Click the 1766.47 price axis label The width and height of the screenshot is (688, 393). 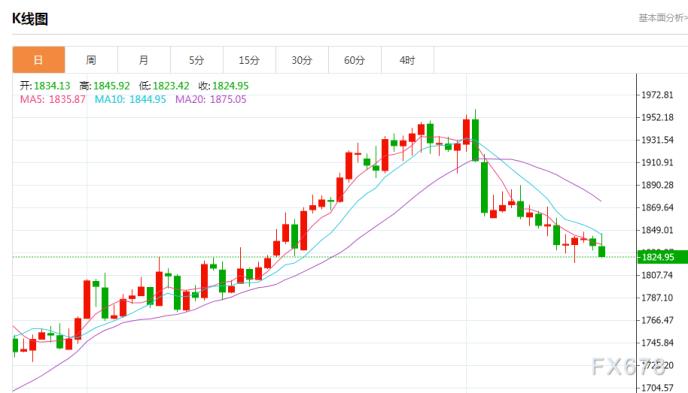(x=657, y=320)
